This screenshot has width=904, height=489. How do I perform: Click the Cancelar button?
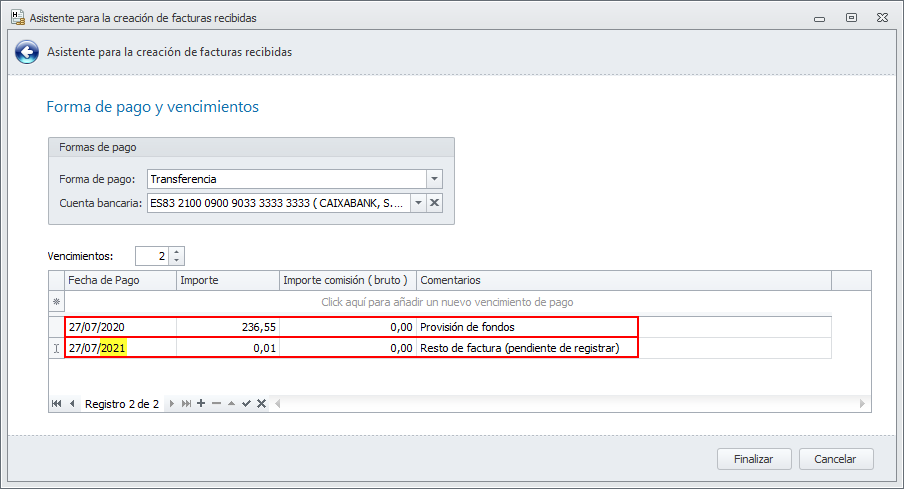coord(836,459)
